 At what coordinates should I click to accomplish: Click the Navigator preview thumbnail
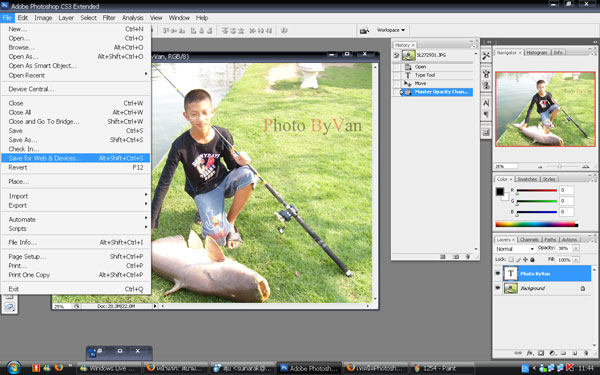545,109
